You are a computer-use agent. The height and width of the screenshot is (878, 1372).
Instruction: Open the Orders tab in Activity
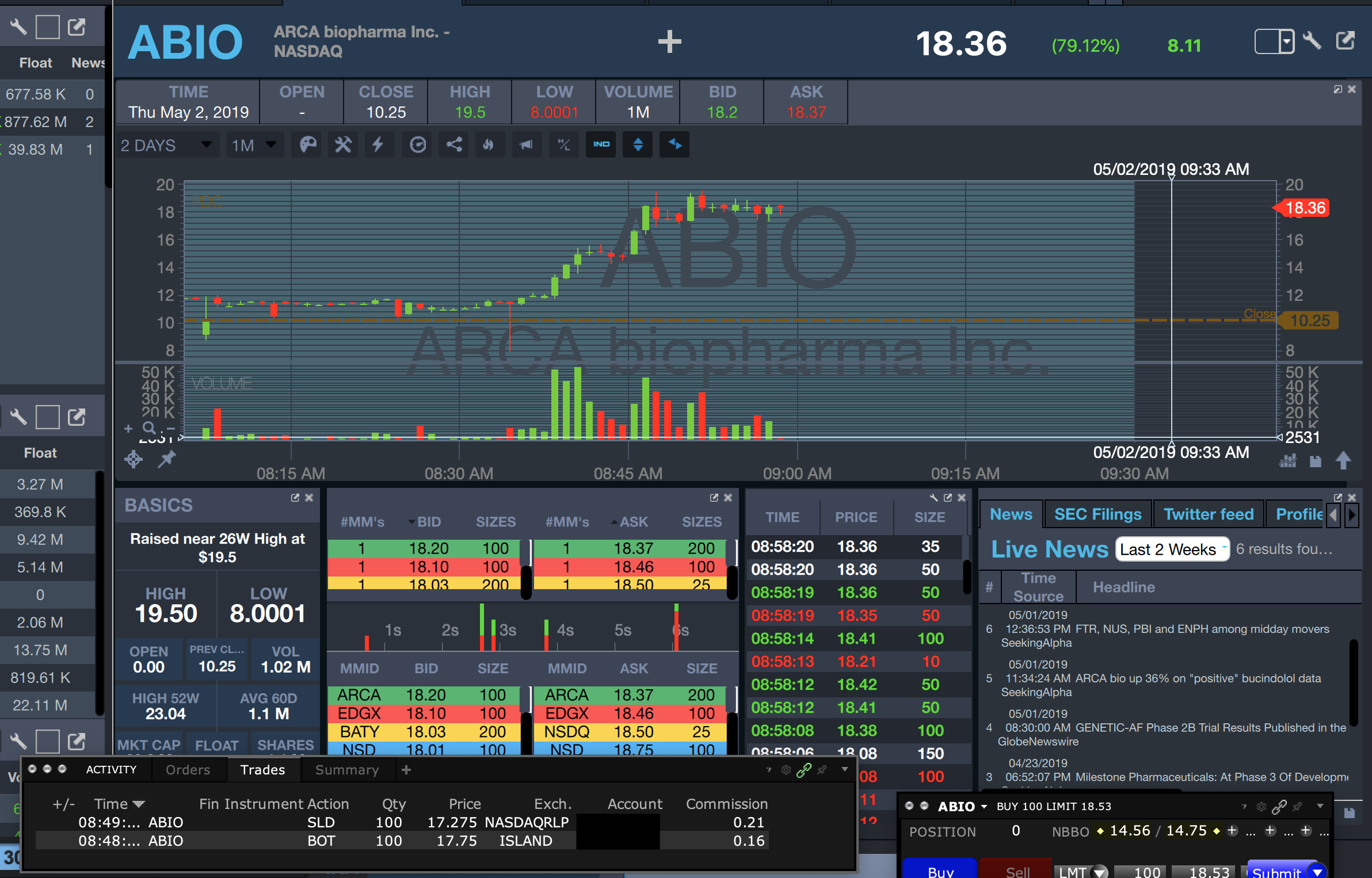click(x=188, y=770)
